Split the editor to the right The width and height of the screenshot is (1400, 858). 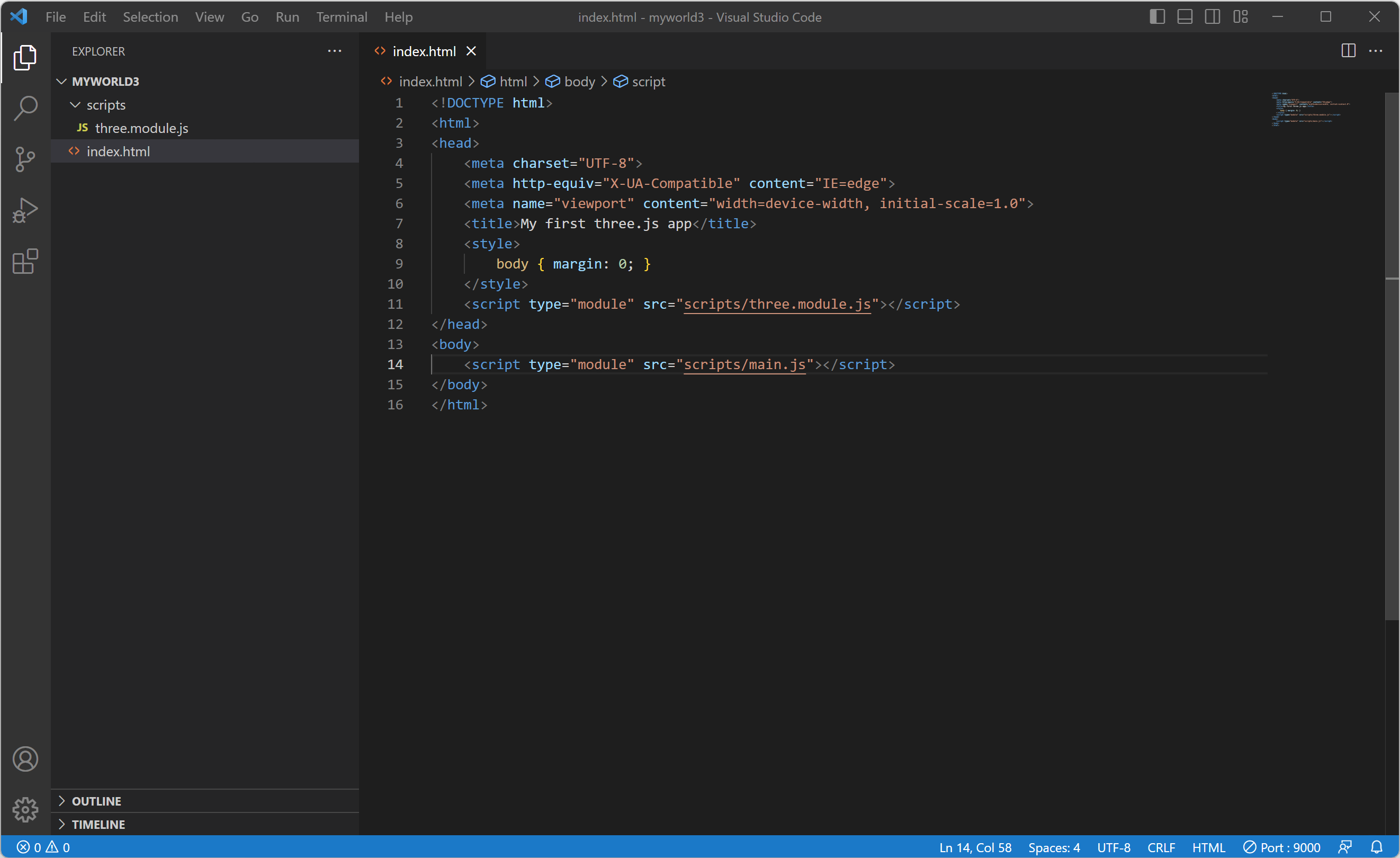pos(1348,50)
